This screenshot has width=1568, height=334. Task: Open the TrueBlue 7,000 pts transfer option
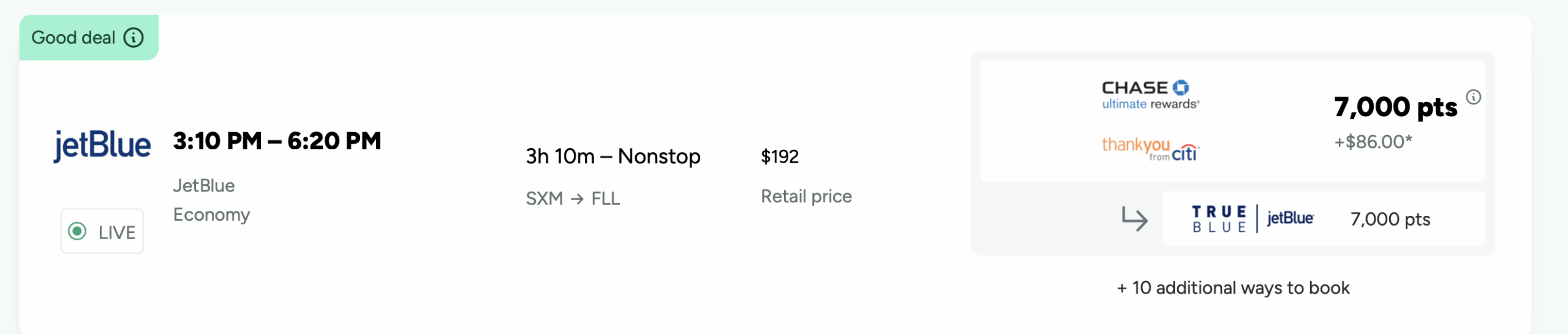click(x=1324, y=219)
